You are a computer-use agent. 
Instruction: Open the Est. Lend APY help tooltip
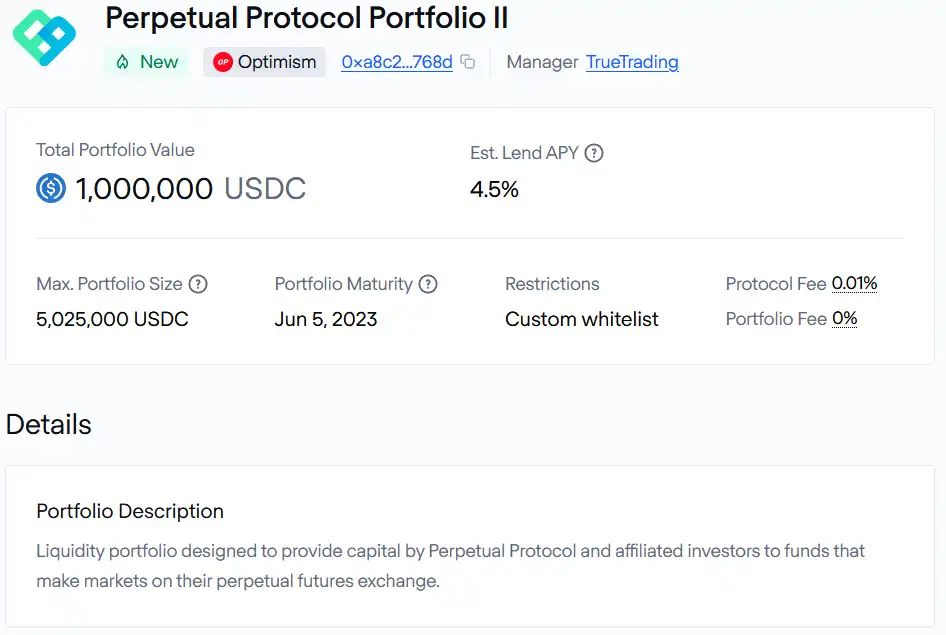(594, 153)
